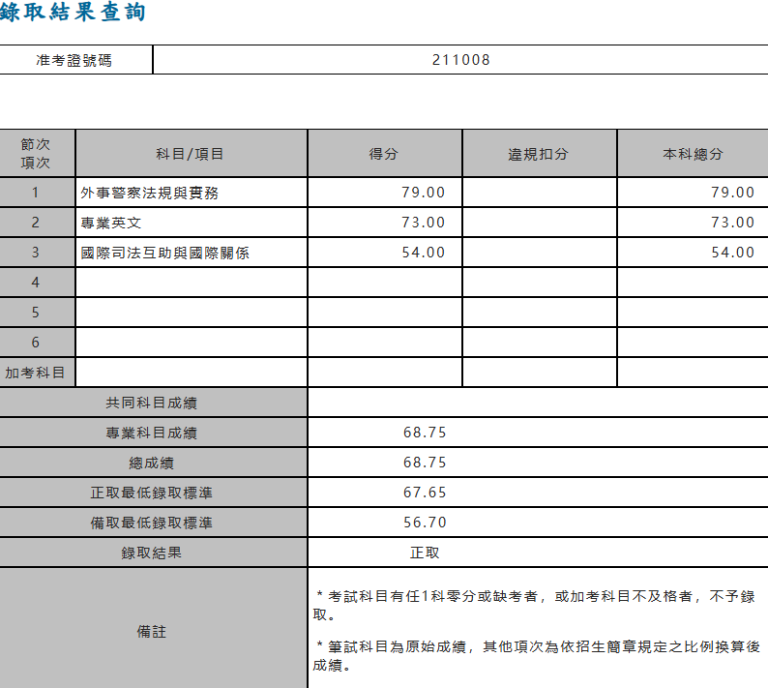Click the 得分 value 79.00 in row 1
Image resolution: width=768 pixels, height=688 pixels.
[423, 192]
